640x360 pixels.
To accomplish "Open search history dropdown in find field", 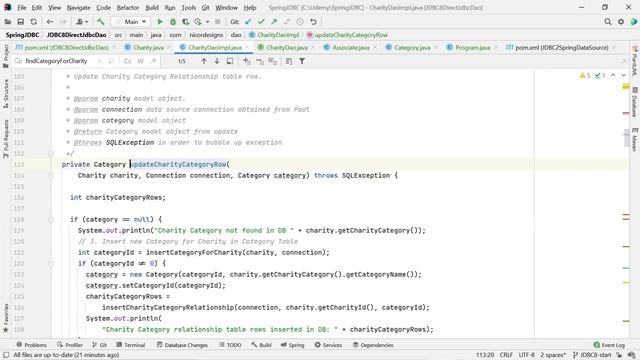I will [x=18, y=61].
